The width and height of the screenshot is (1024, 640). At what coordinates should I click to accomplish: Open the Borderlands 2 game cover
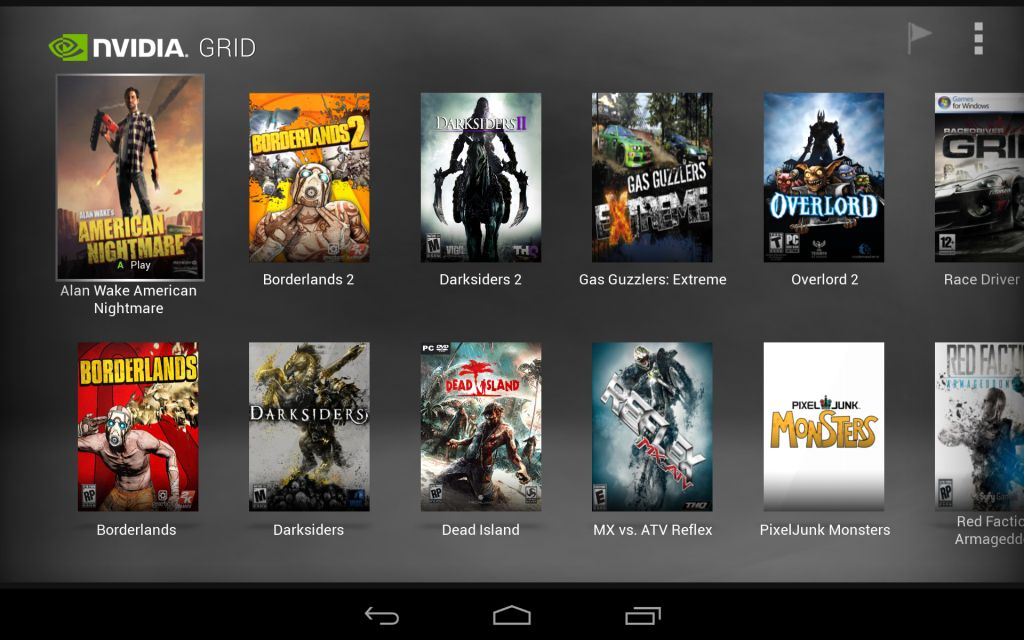(x=309, y=177)
